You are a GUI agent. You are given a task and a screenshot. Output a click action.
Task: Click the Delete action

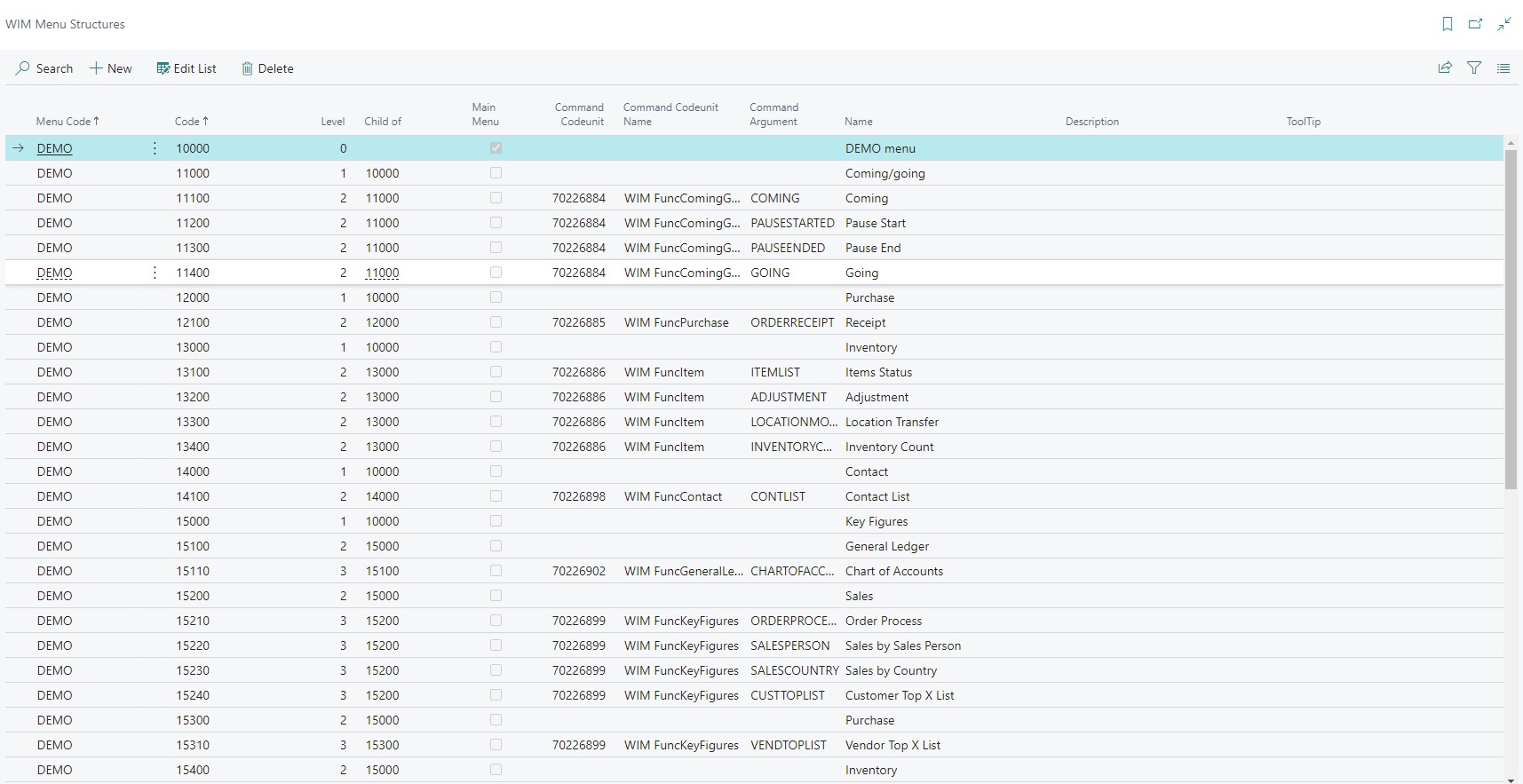(267, 68)
